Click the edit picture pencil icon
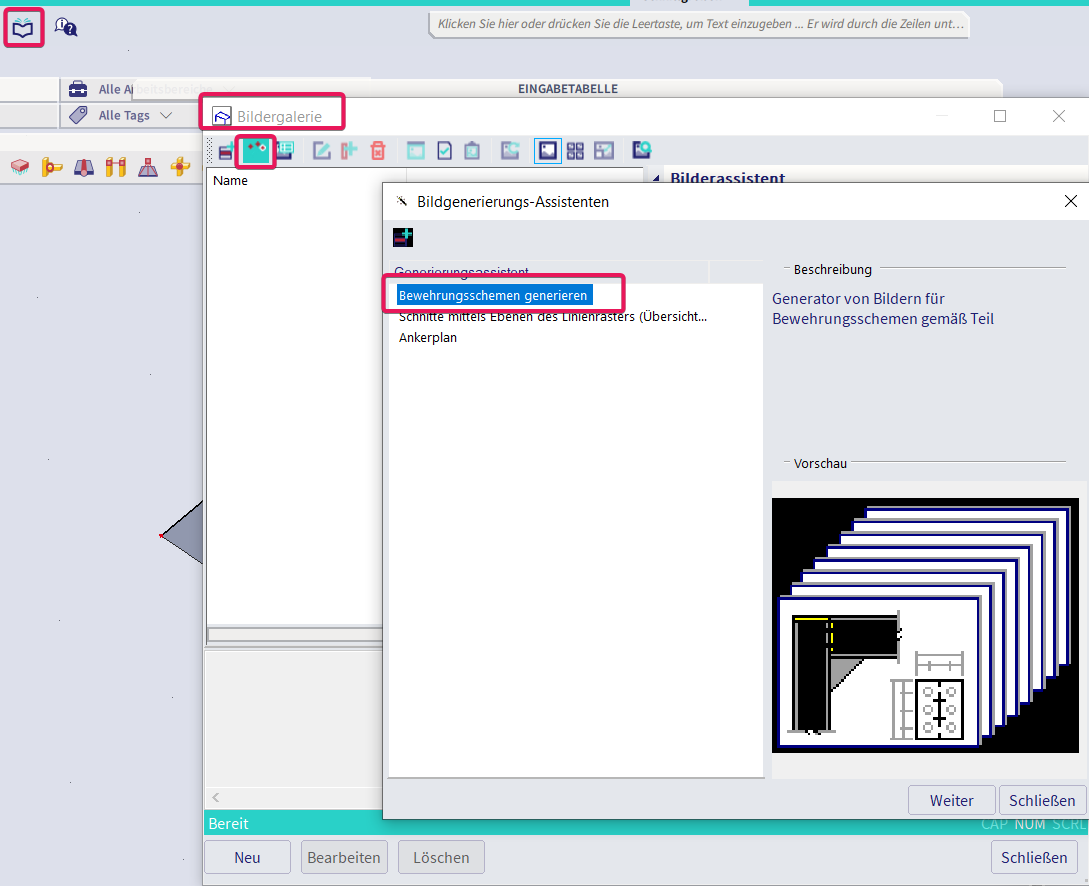This screenshot has height=886, width=1089. point(321,151)
